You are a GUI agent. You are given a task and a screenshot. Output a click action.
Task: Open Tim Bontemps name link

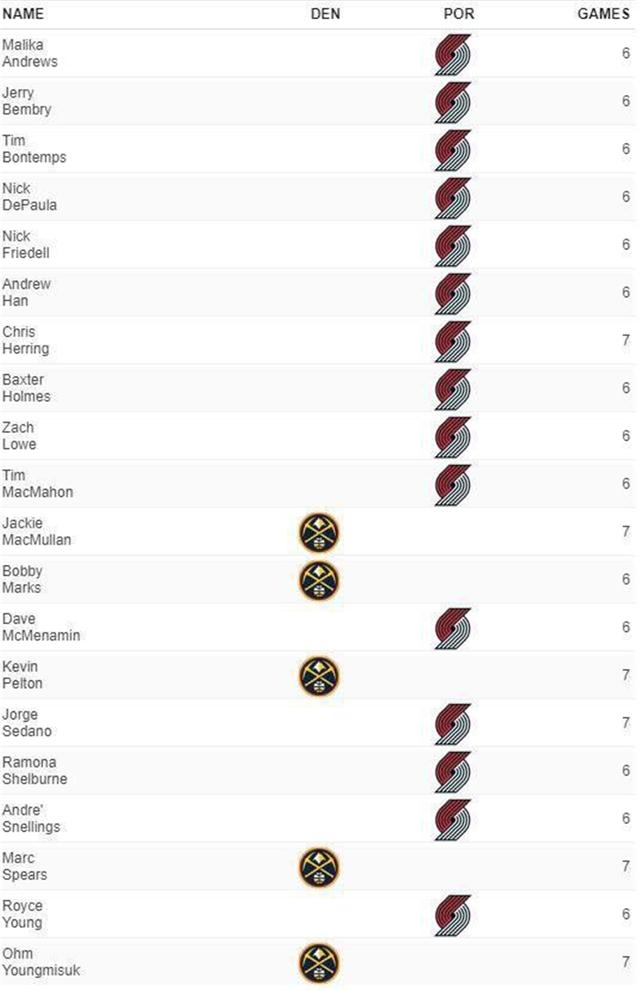click(x=34, y=149)
